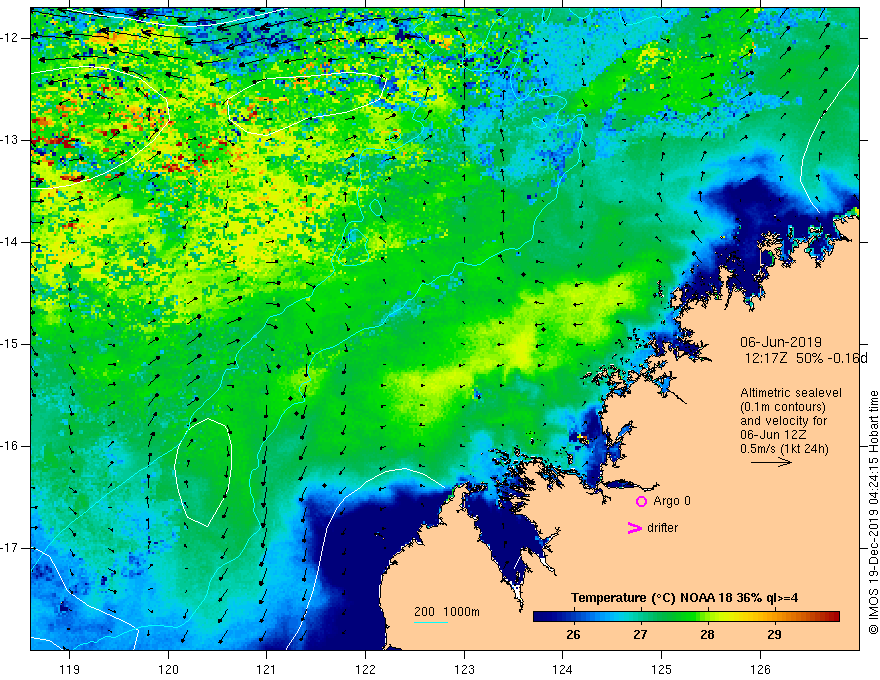Click the 'Argo 0' label
Screen dimensions: 880x680
[672, 501]
